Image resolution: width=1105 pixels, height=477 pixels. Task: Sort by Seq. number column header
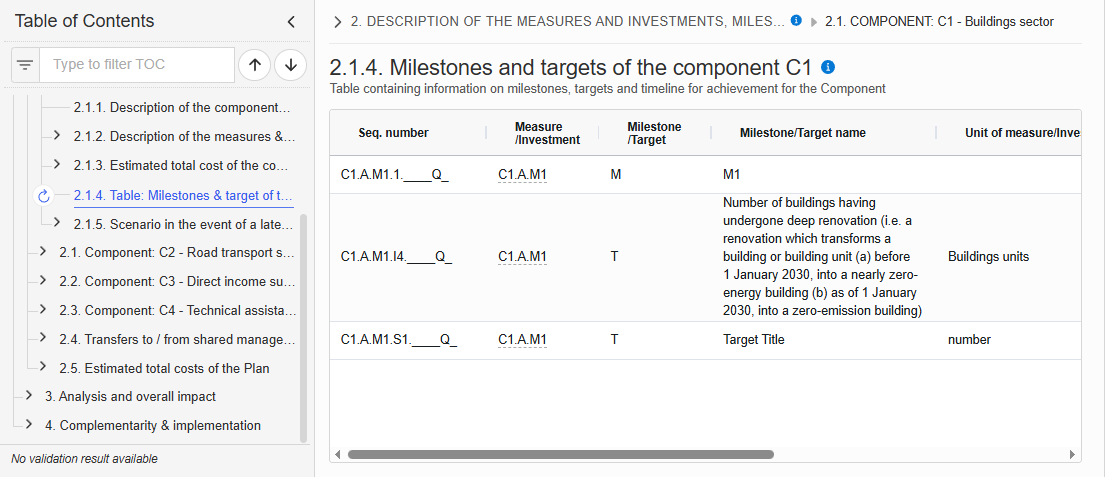[x=393, y=132]
